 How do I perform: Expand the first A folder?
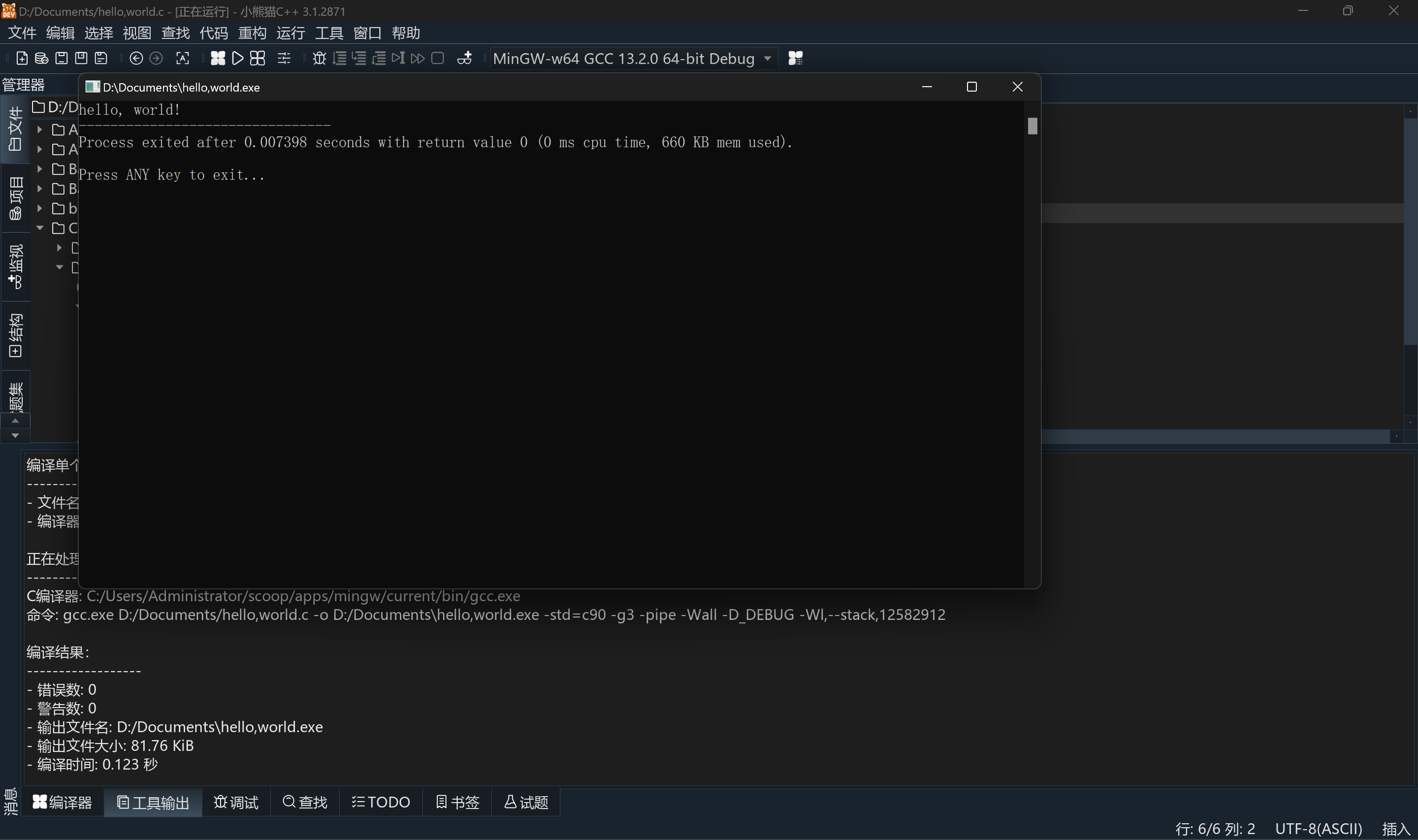(x=39, y=129)
